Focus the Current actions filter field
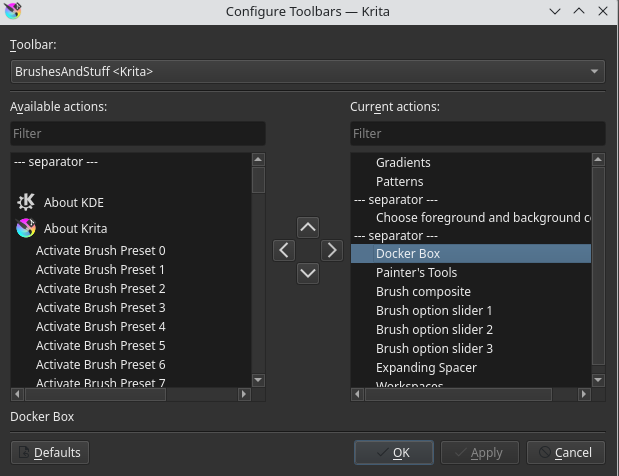This screenshot has width=619, height=476. 477,133
